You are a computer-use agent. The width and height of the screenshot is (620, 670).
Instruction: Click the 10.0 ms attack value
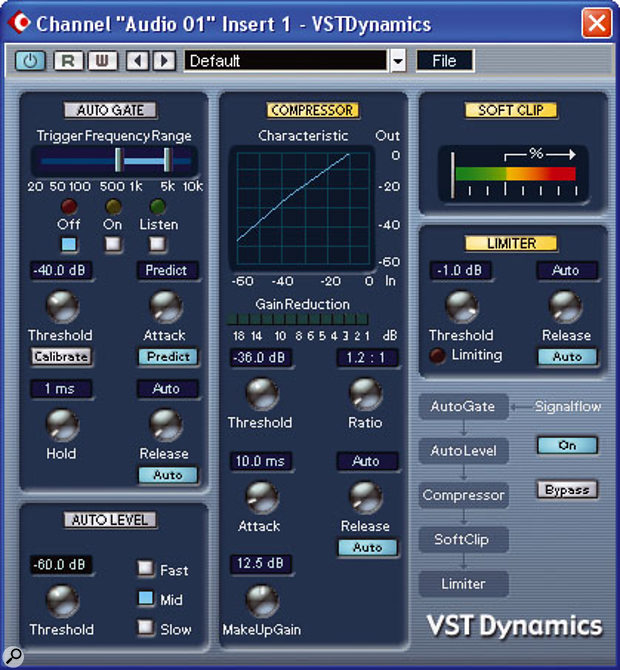(261, 461)
